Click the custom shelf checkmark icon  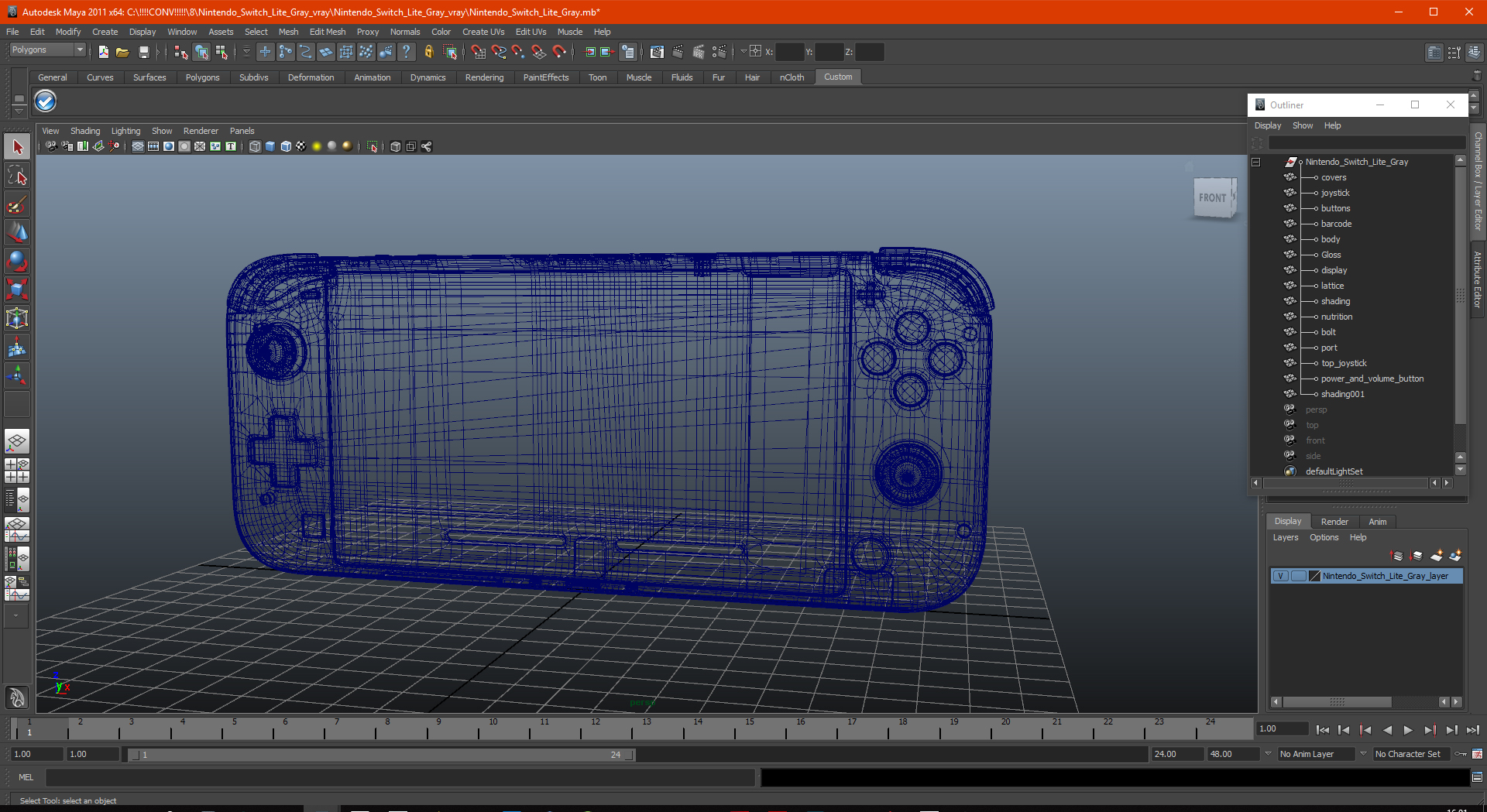[x=46, y=101]
